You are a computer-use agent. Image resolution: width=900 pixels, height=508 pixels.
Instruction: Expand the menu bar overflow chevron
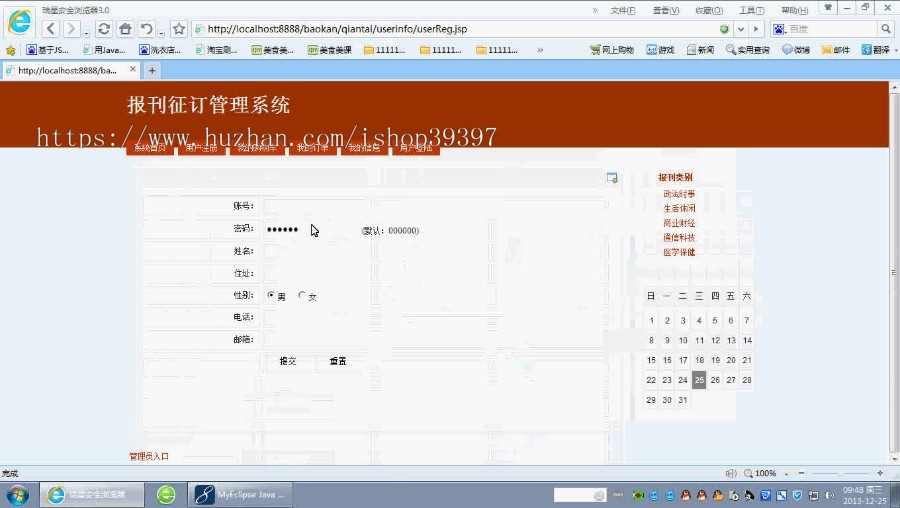click(x=595, y=10)
